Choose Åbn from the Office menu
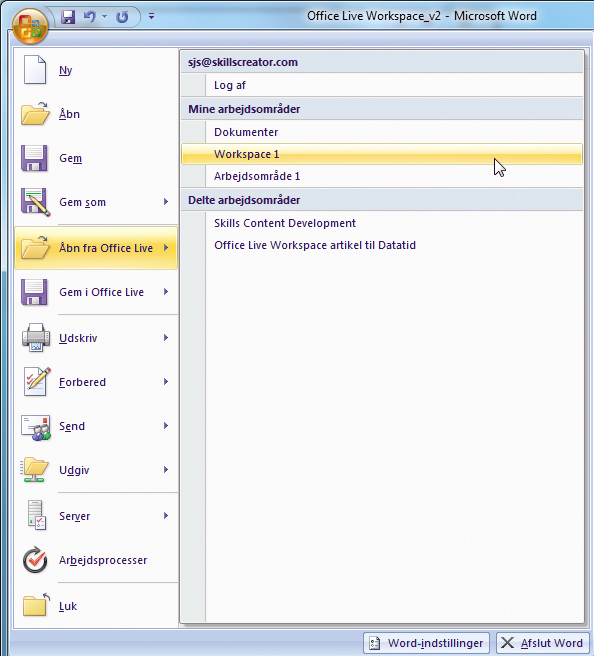Image resolution: width=594 pixels, height=656 pixels. 96,114
